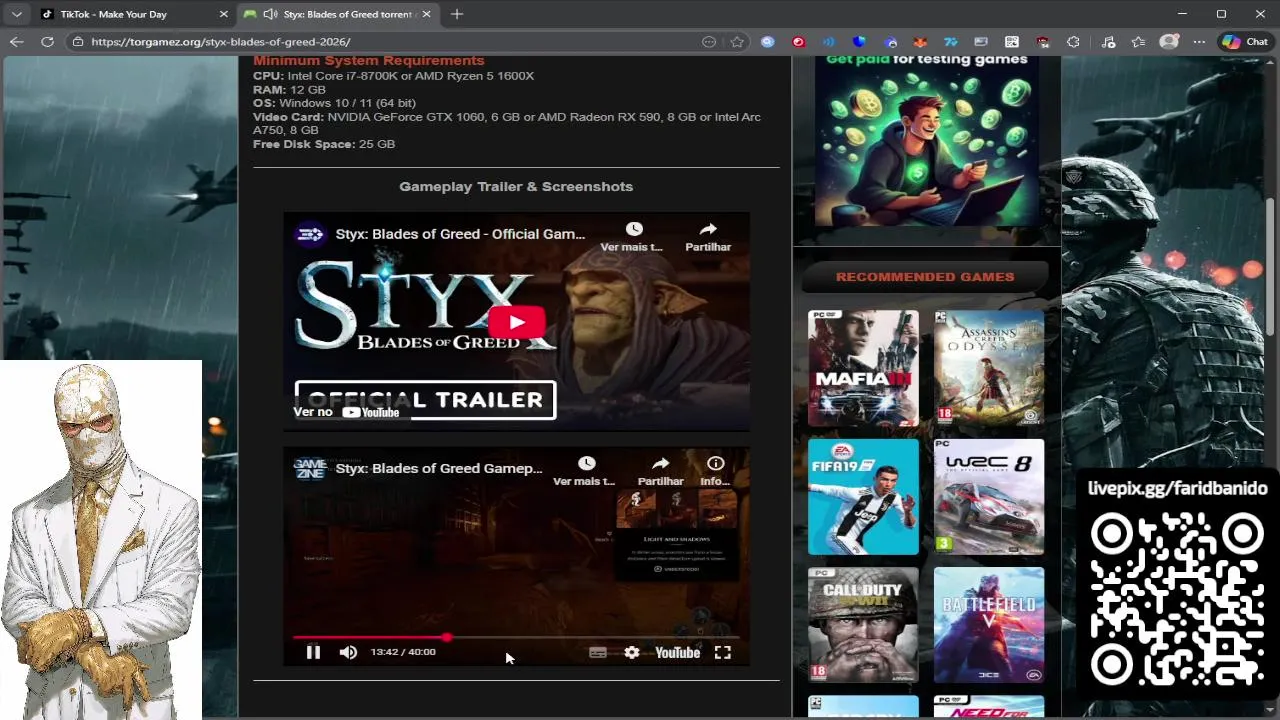Open the QR code extension icon in toolbar
The image size is (1280, 720).
pyautogui.click(x=1012, y=42)
